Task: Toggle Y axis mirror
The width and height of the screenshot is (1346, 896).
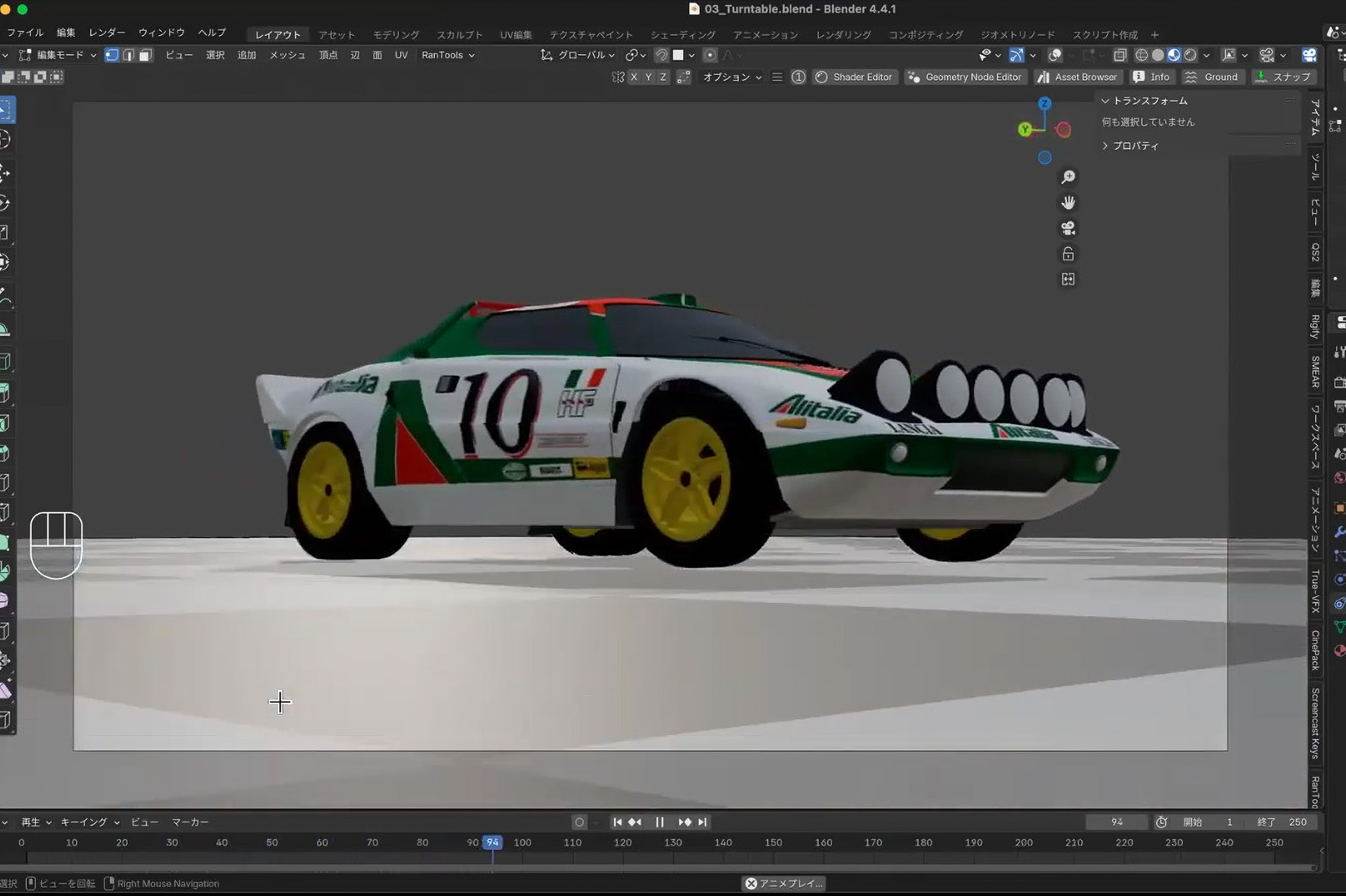Action: pos(649,77)
